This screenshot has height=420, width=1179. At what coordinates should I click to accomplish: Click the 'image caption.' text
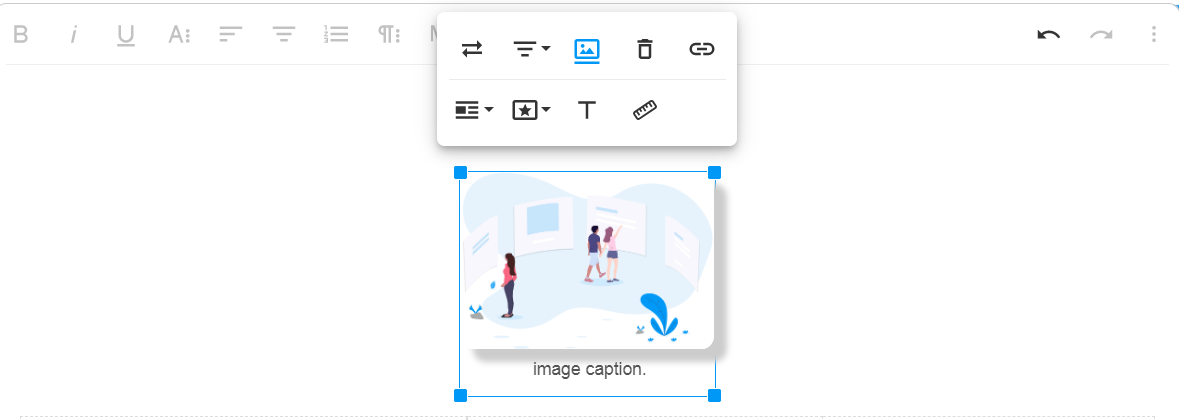click(589, 369)
